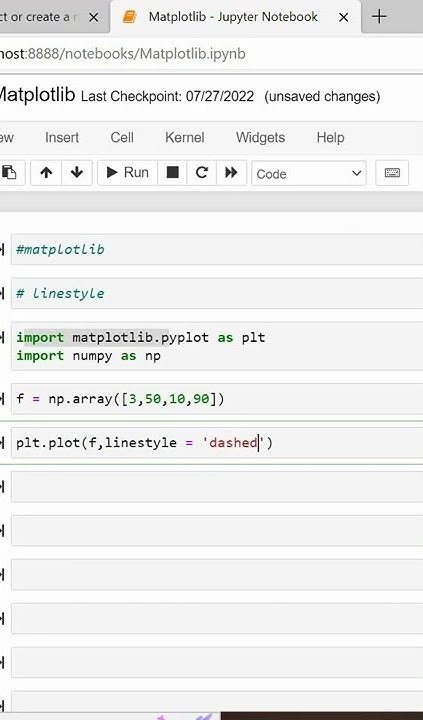Image resolution: width=423 pixels, height=720 pixels.
Task: Click the # linestyle comment cell
Action: 217,293
